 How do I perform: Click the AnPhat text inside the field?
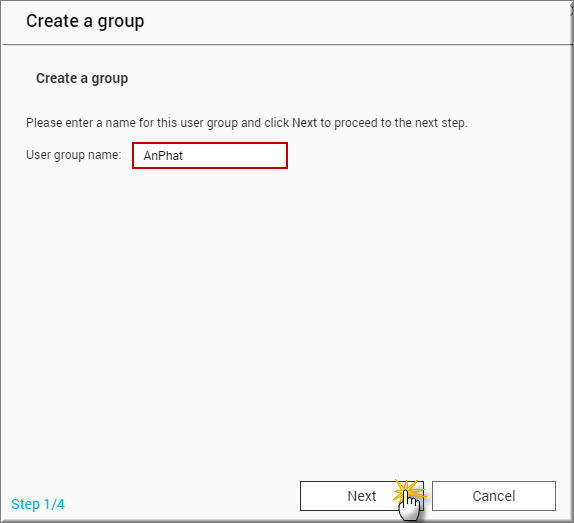163,156
